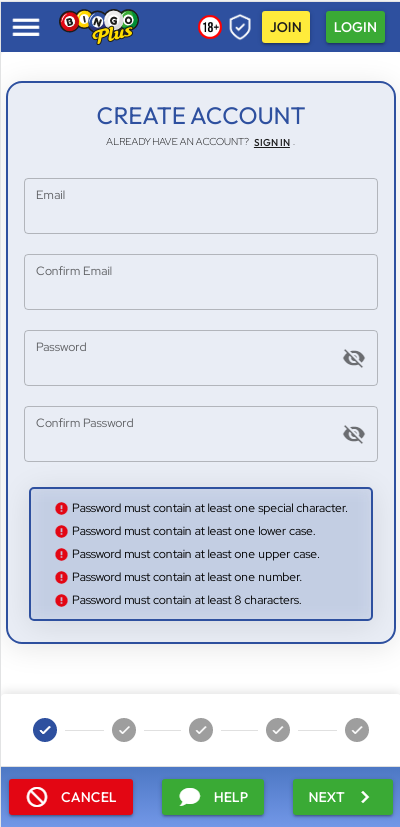Open the shield security checkmark icon
The image size is (400, 827).
pyautogui.click(x=240, y=27)
